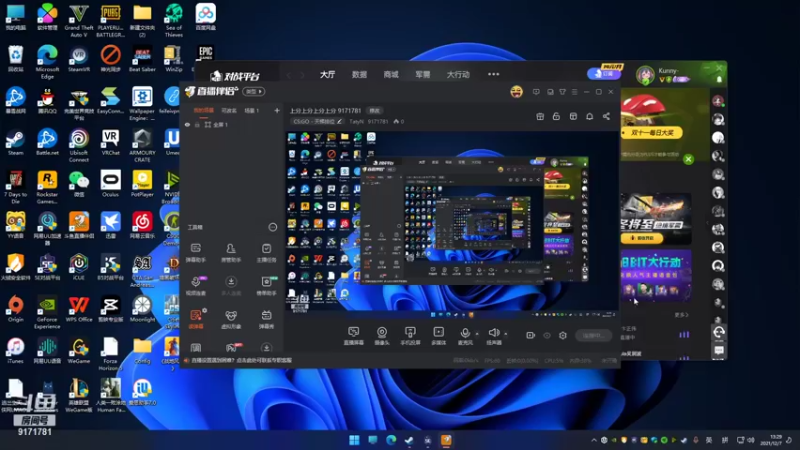Open the chat bubble icon in right sidebar
The width and height of the screenshot is (800, 450).
tap(718, 351)
